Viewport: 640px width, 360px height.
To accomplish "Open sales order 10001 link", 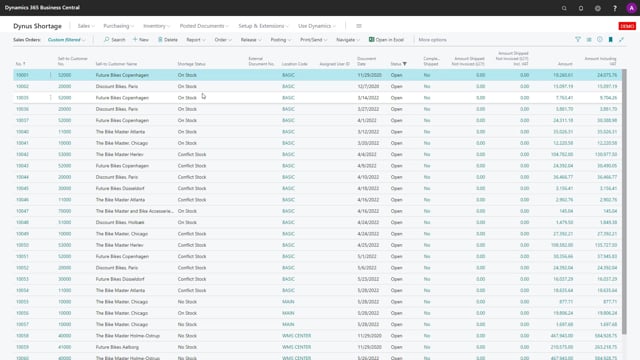I will click(22, 75).
